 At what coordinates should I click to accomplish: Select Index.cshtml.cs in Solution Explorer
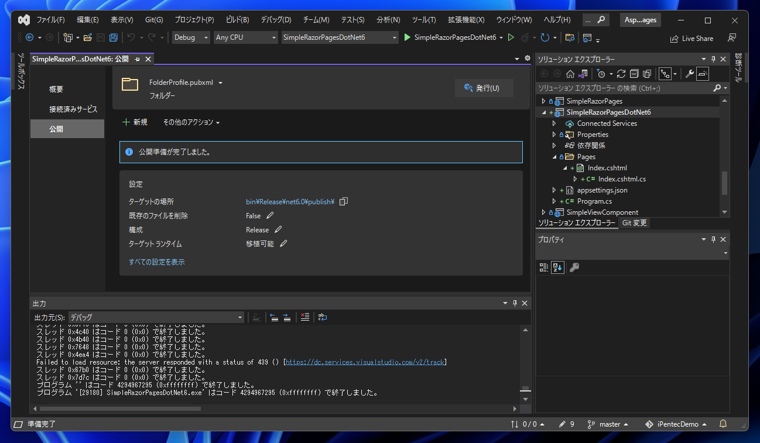pos(621,179)
